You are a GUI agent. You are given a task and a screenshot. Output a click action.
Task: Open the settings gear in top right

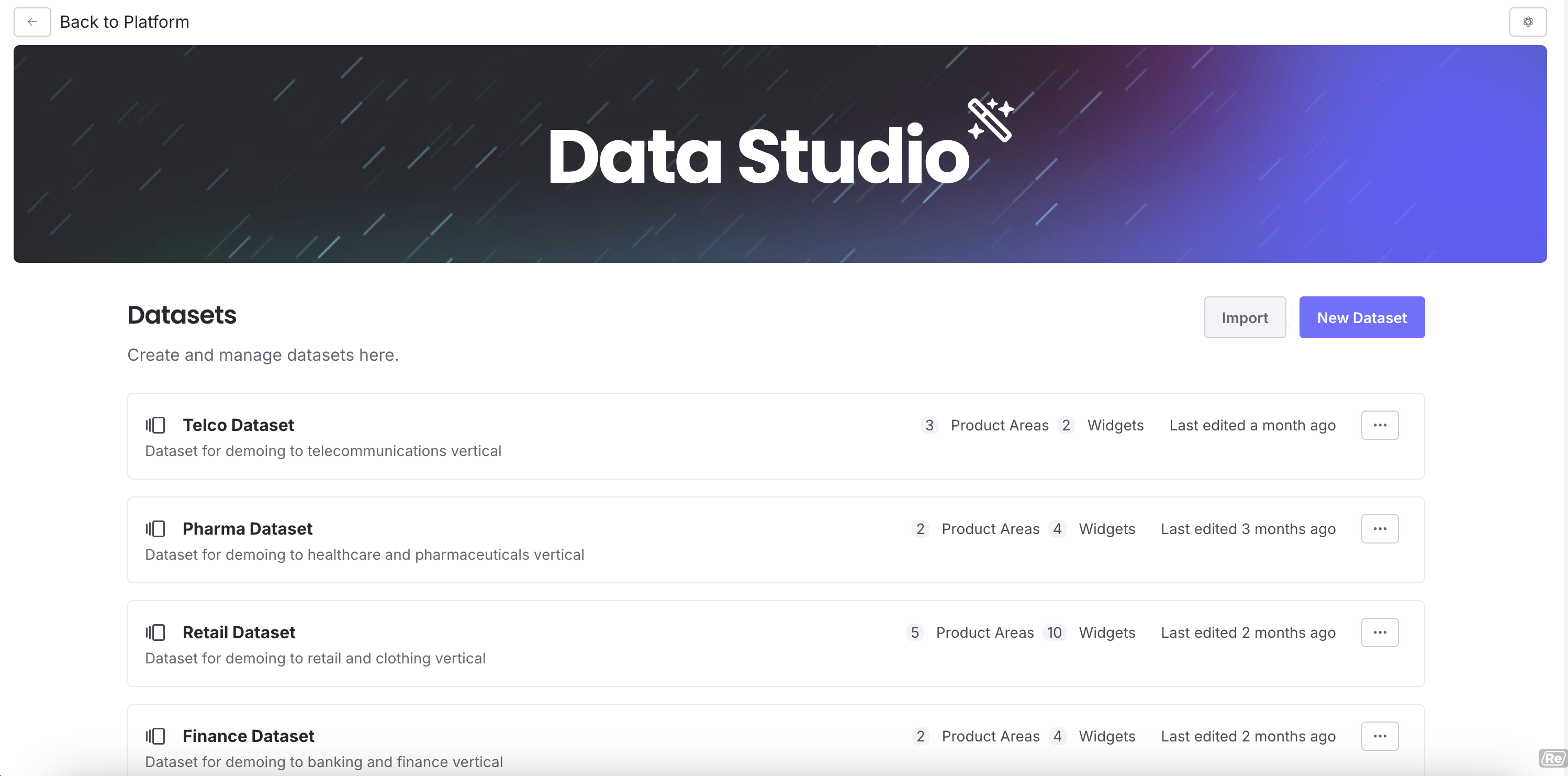1527,22
